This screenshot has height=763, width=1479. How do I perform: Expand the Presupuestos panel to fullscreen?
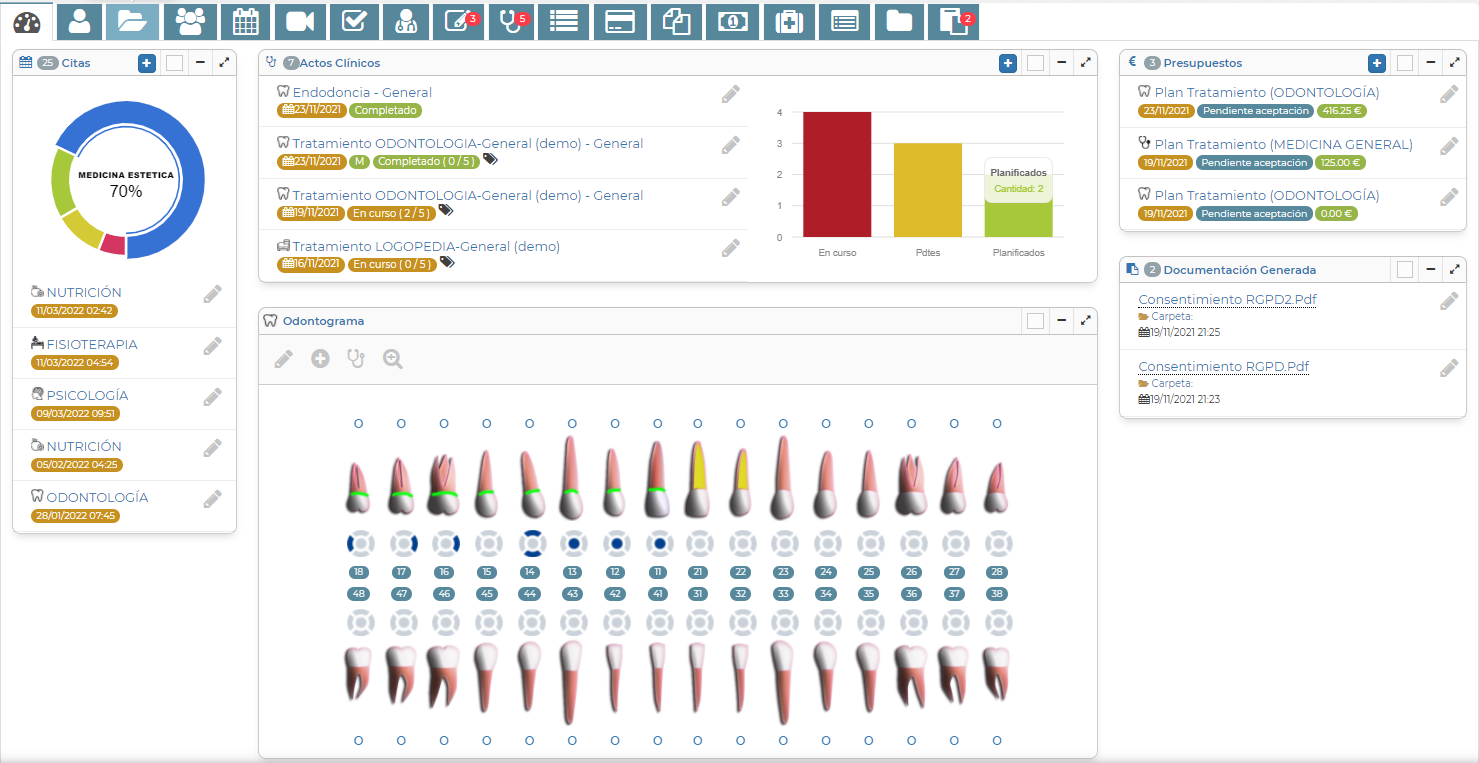click(1454, 63)
